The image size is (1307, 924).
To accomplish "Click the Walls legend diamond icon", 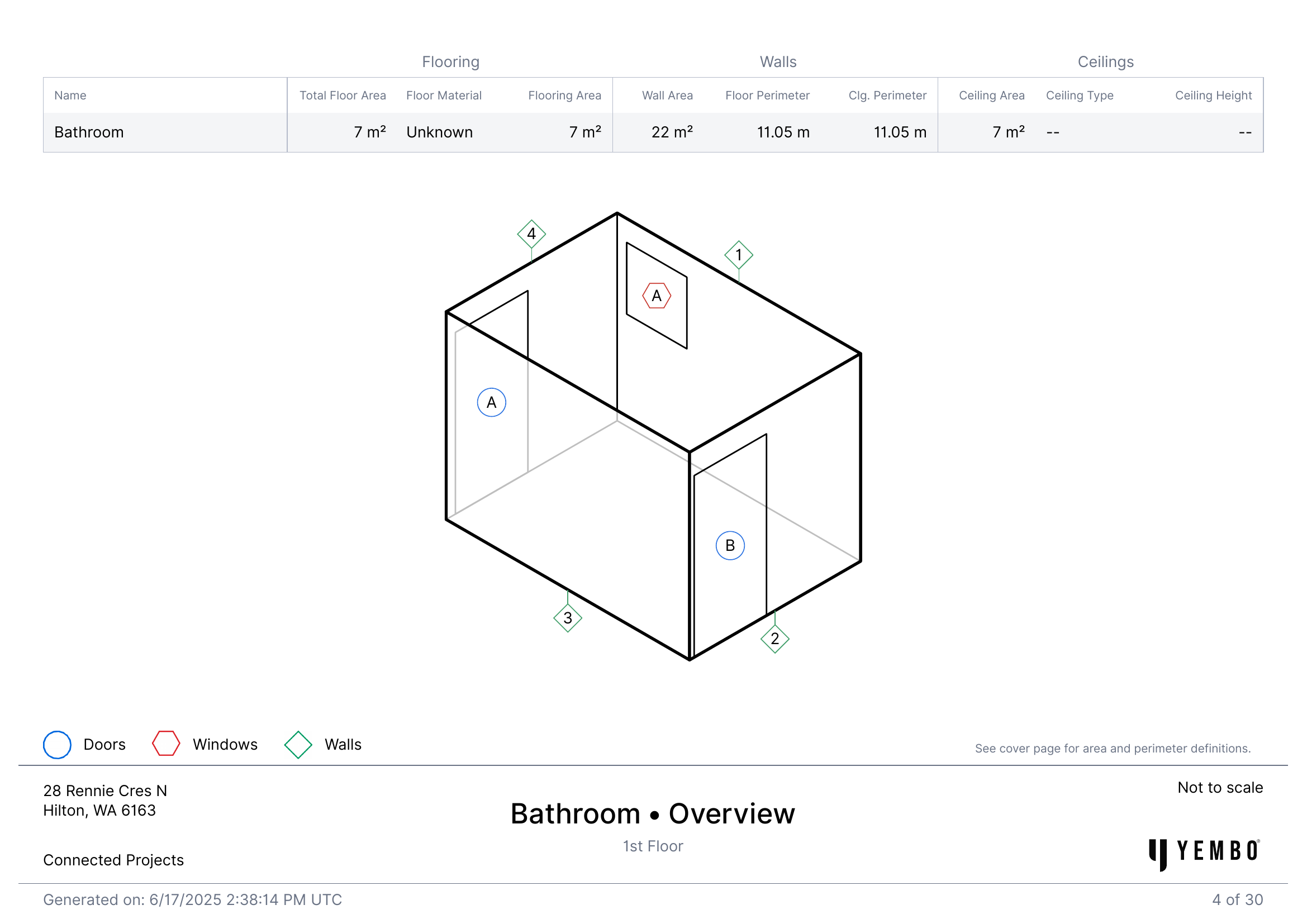I will (298, 745).
